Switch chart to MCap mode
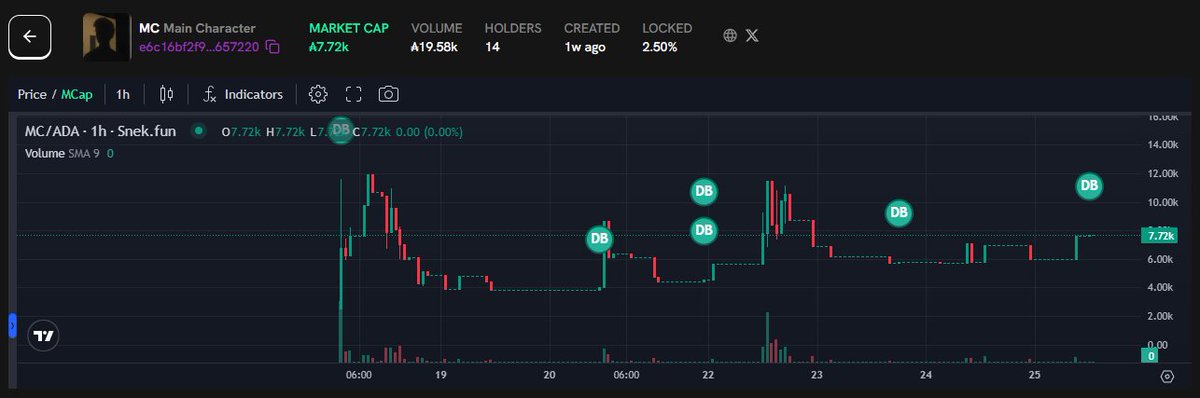Viewport: 1200px width, 398px height. 77,94
